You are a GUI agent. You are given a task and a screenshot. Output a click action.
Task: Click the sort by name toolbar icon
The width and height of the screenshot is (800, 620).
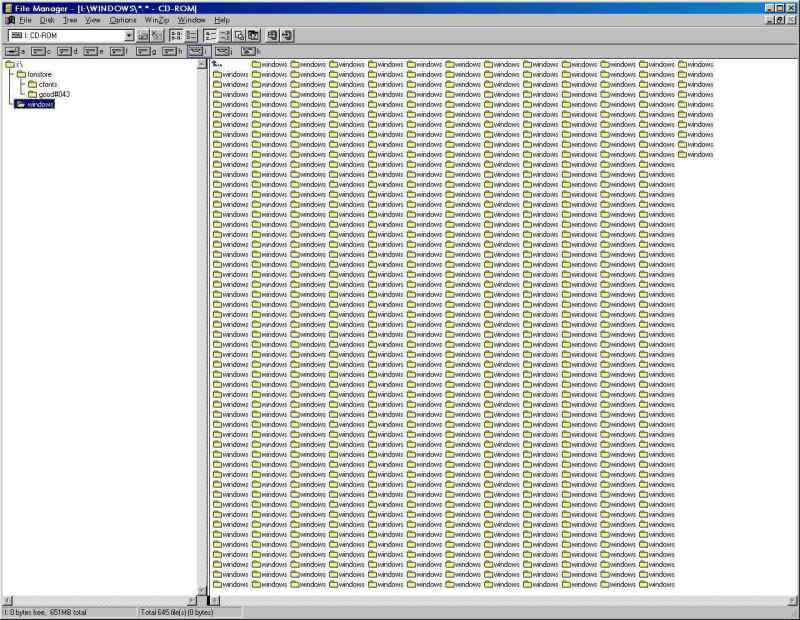pyautogui.click(x=210, y=35)
